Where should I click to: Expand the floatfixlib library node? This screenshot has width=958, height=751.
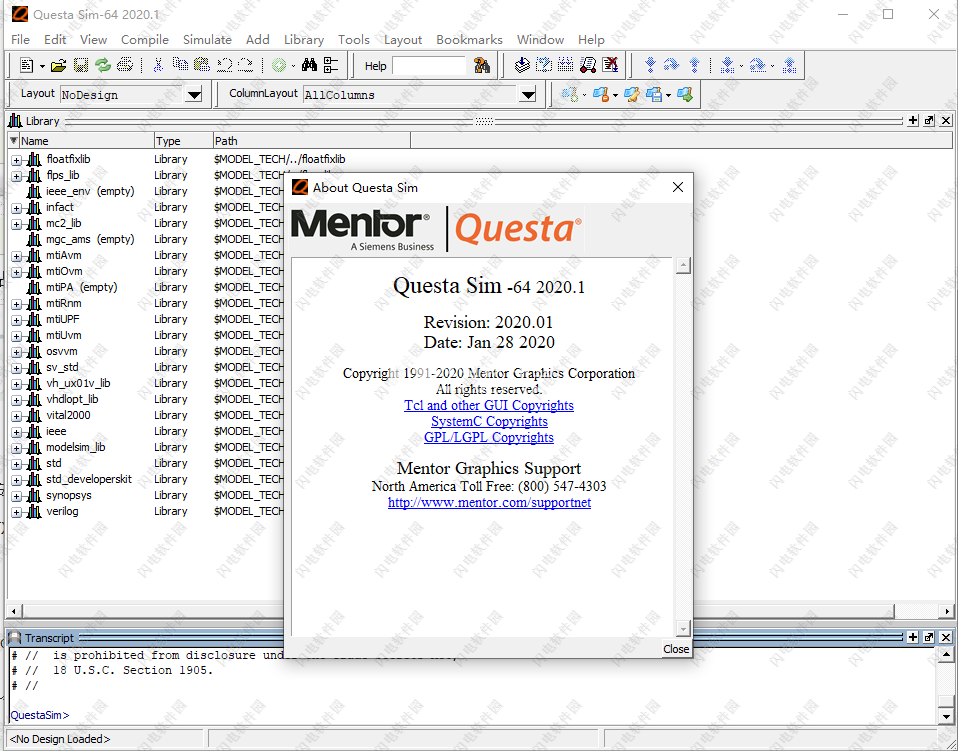[x=16, y=160]
